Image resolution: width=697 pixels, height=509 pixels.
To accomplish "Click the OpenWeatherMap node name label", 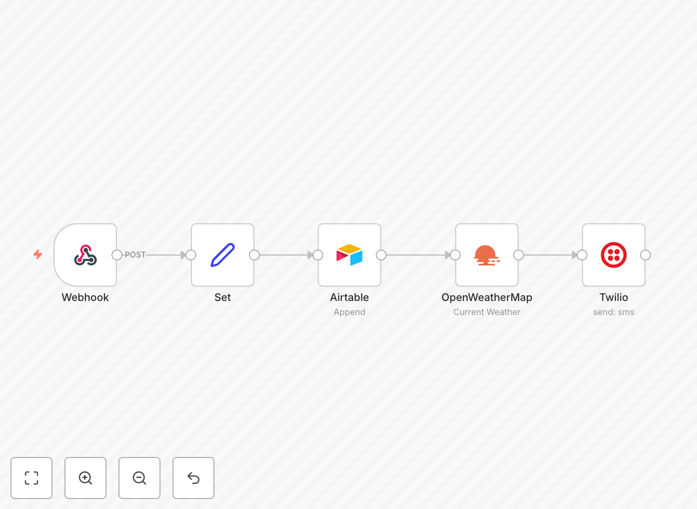I will click(x=487, y=297).
